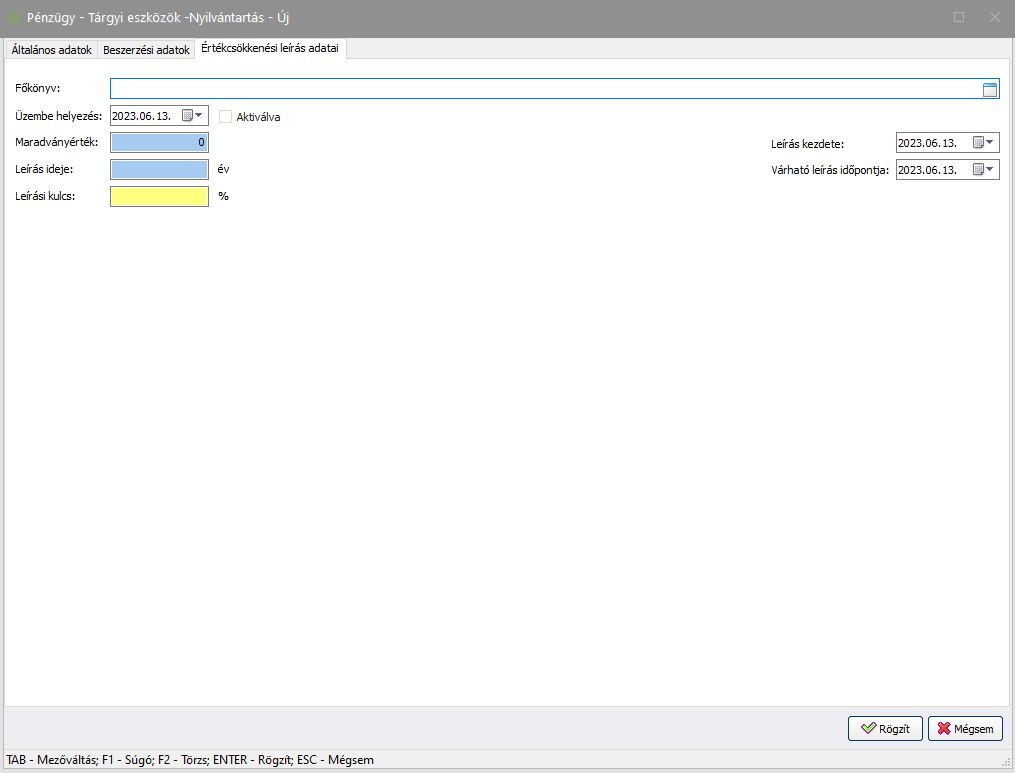Click the Mégsem cancel button
1015x773 pixels.
click(x=965, y=729)
